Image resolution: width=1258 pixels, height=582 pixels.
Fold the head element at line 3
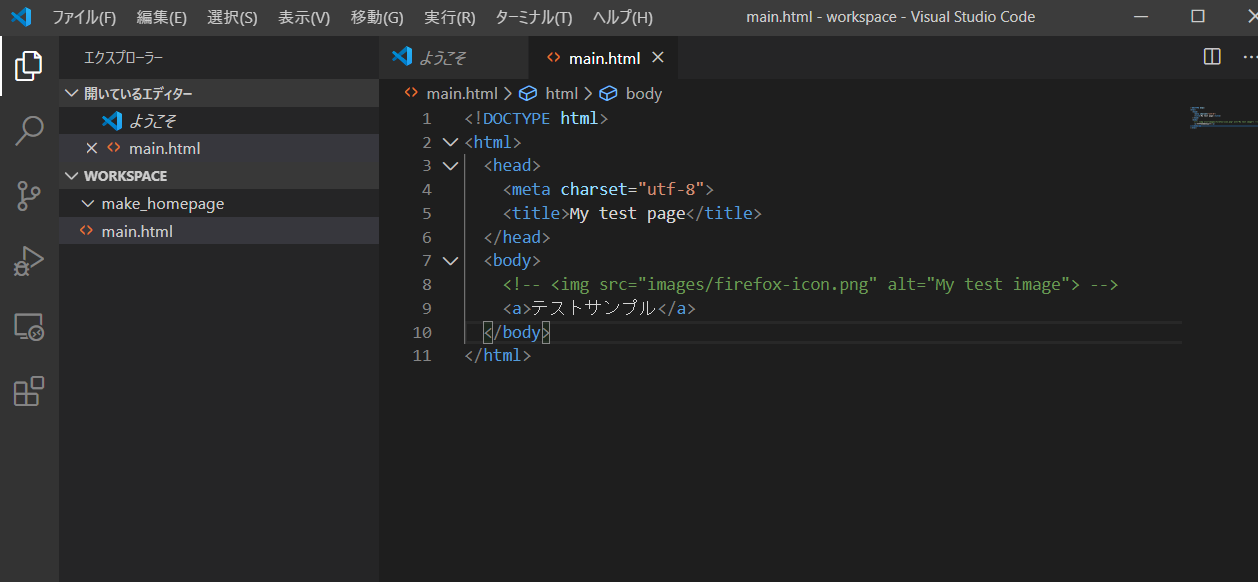point(450,166)
